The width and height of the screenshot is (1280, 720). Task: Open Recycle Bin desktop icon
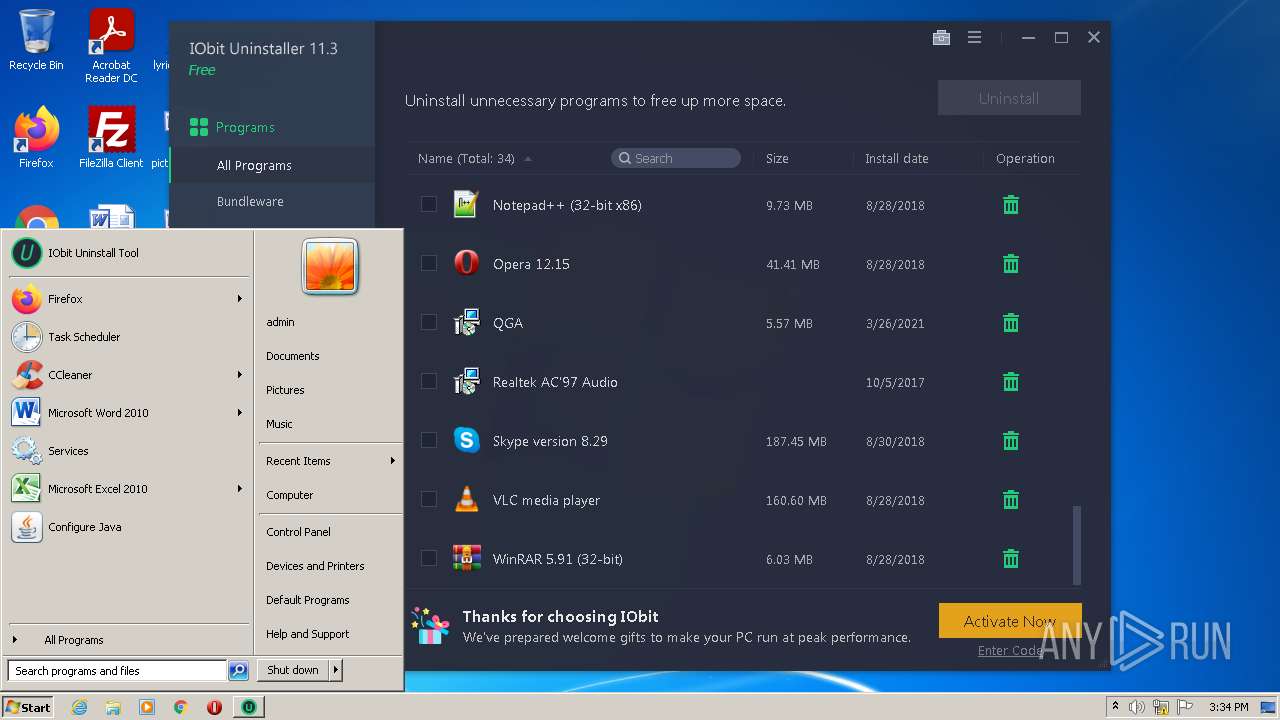tap(36, 40)
